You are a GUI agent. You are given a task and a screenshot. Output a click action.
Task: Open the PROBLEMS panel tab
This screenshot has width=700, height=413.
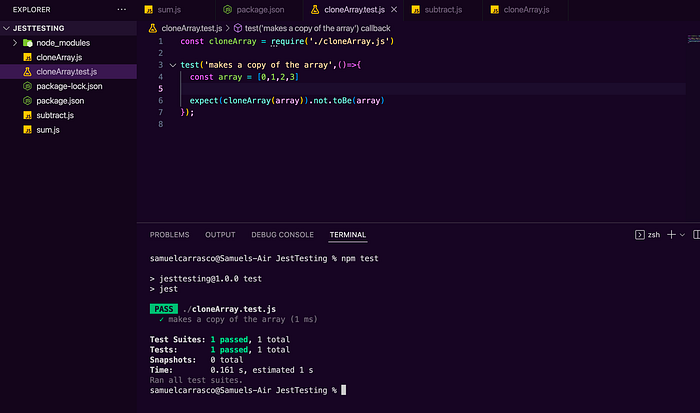tap(169, 235)
